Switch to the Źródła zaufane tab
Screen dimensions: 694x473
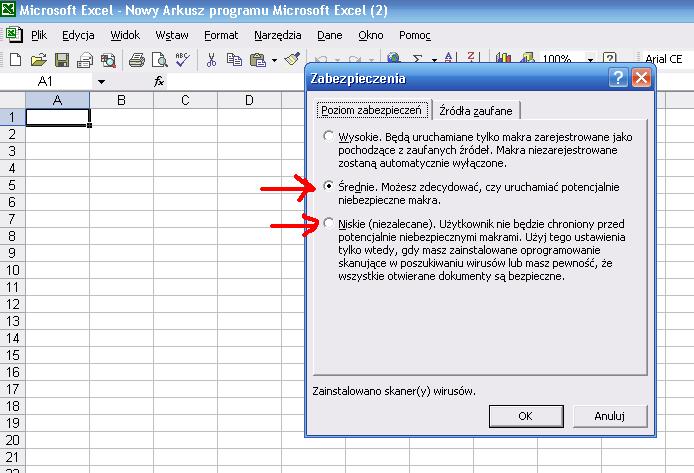coord(476,111)
